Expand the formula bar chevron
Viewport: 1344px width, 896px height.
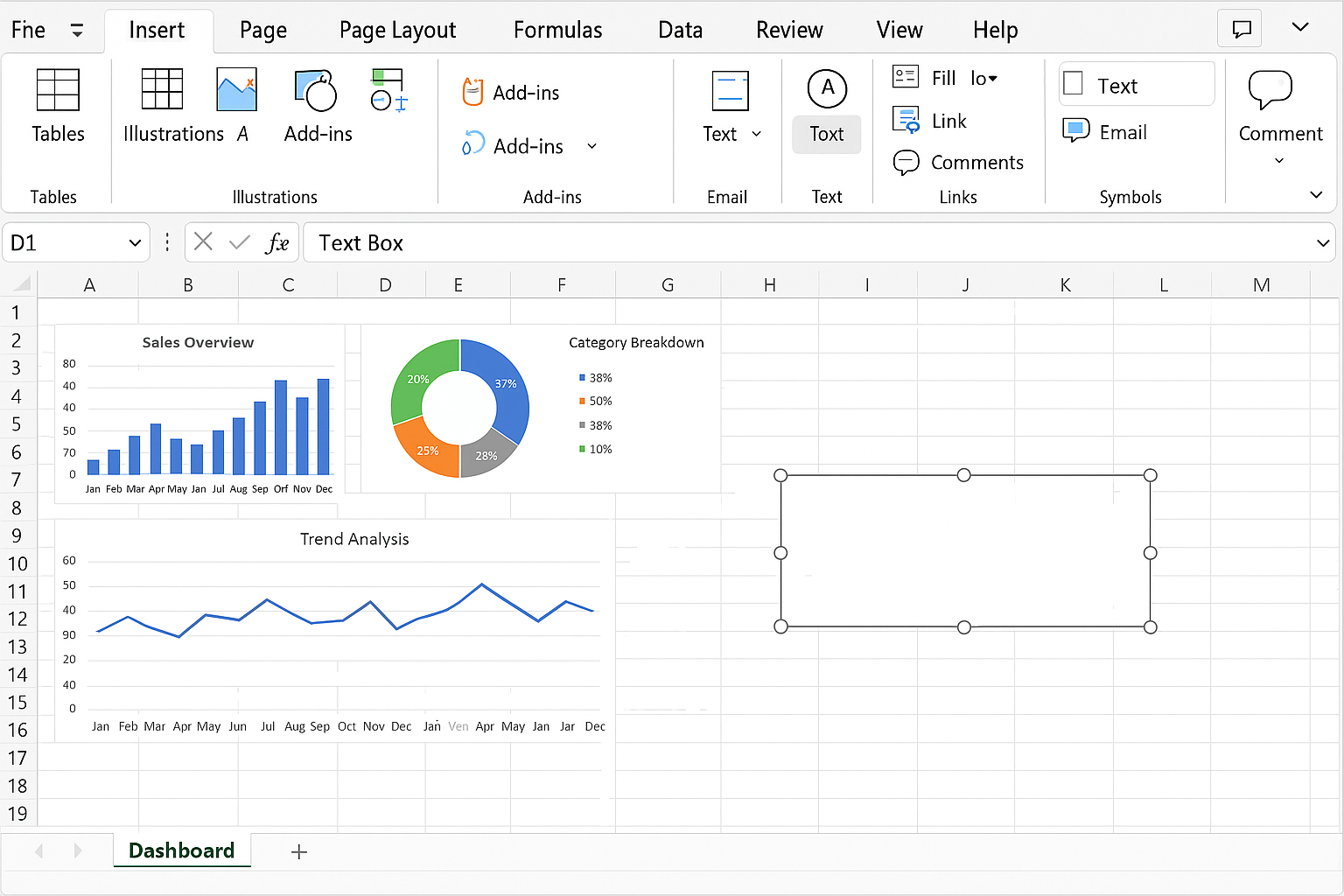(1323, 243)
